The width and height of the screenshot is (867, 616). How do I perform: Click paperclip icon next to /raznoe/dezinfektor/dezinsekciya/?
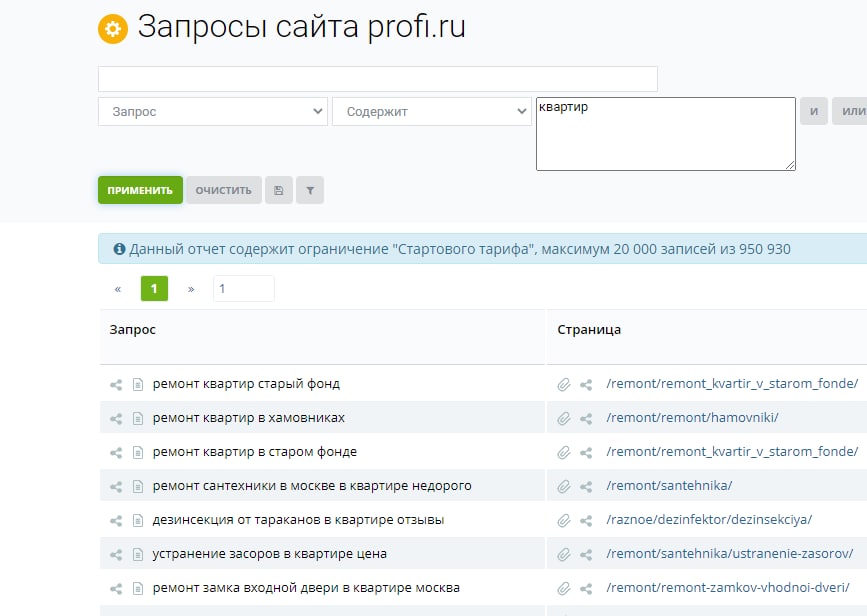(x=563, y=521)
